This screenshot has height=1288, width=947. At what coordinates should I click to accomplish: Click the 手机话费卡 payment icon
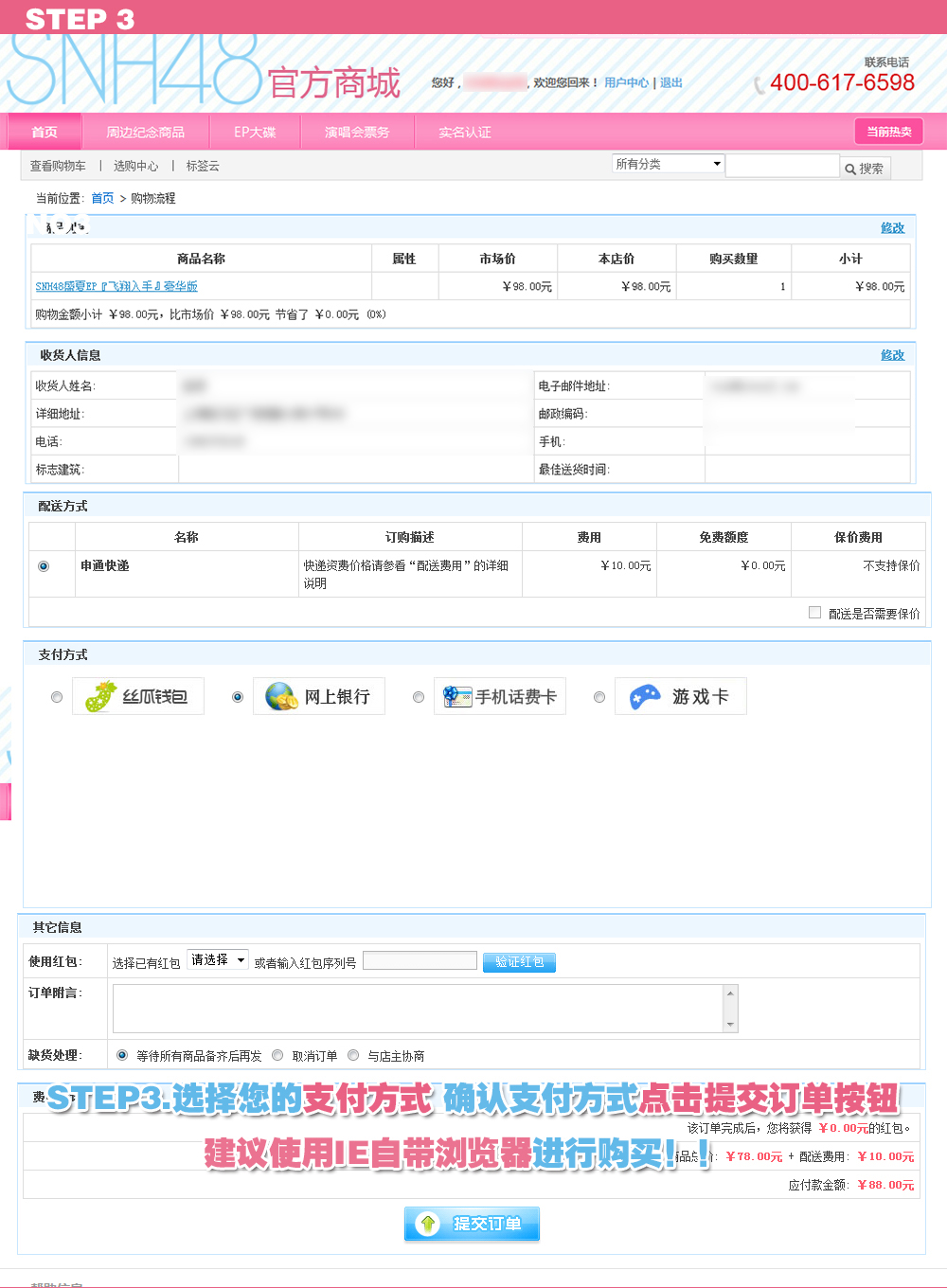(x=457, y=696)
